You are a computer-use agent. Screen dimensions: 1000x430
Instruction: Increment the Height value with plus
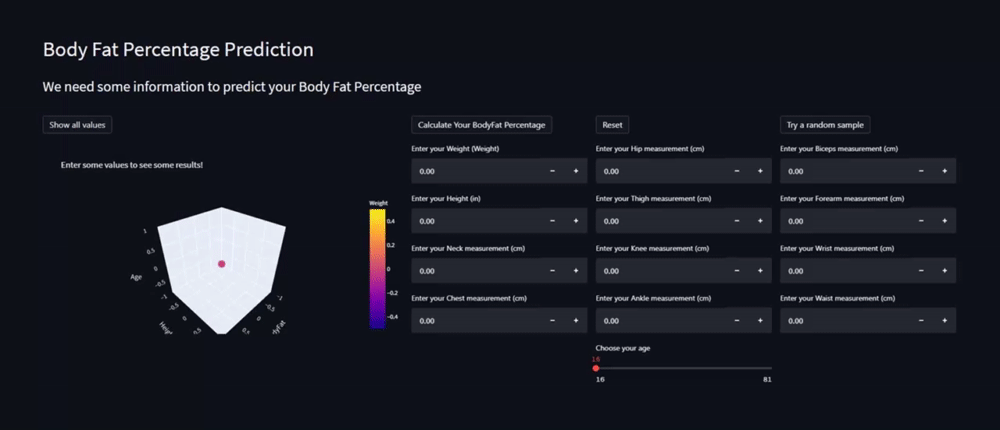(x=576, y=221)
